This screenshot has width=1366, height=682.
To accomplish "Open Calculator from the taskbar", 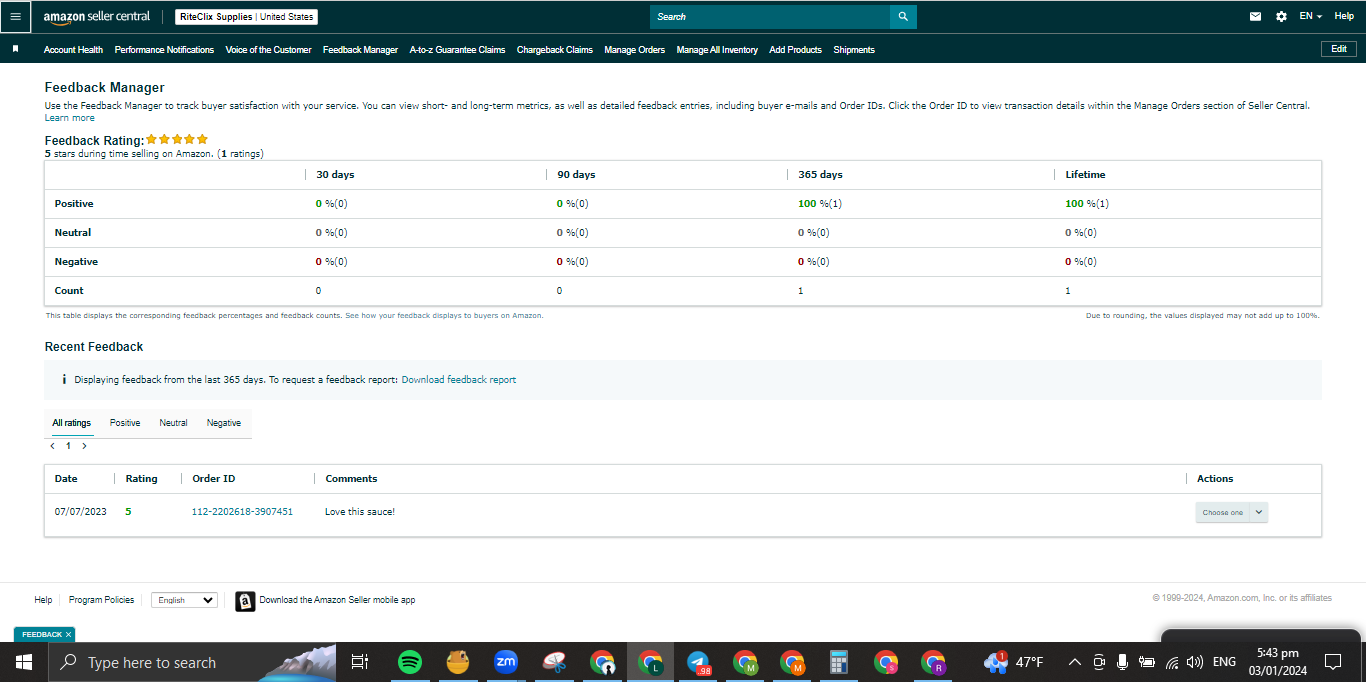I will click(x=839, y=662).
